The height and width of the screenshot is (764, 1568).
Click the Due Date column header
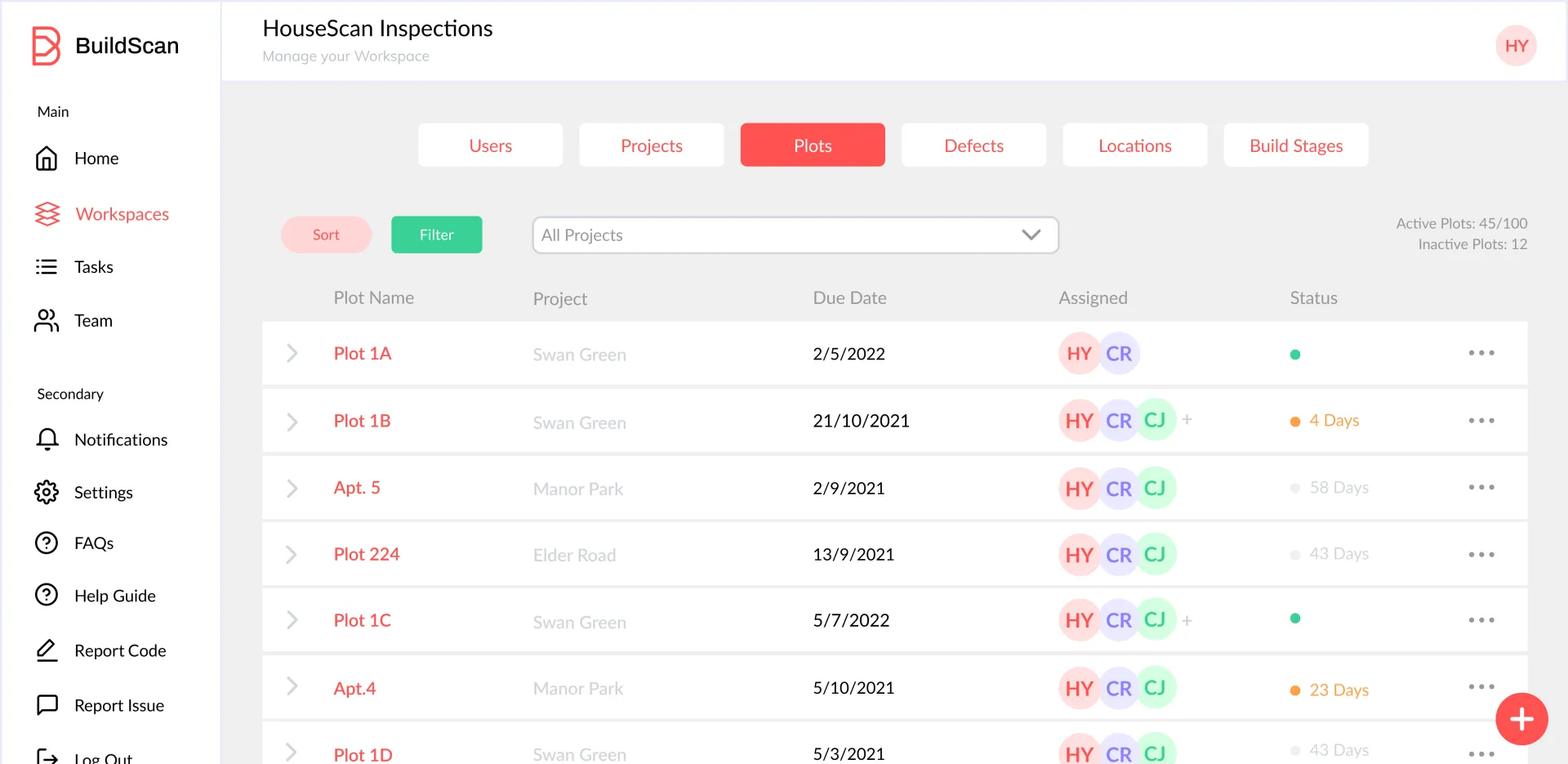849,298
